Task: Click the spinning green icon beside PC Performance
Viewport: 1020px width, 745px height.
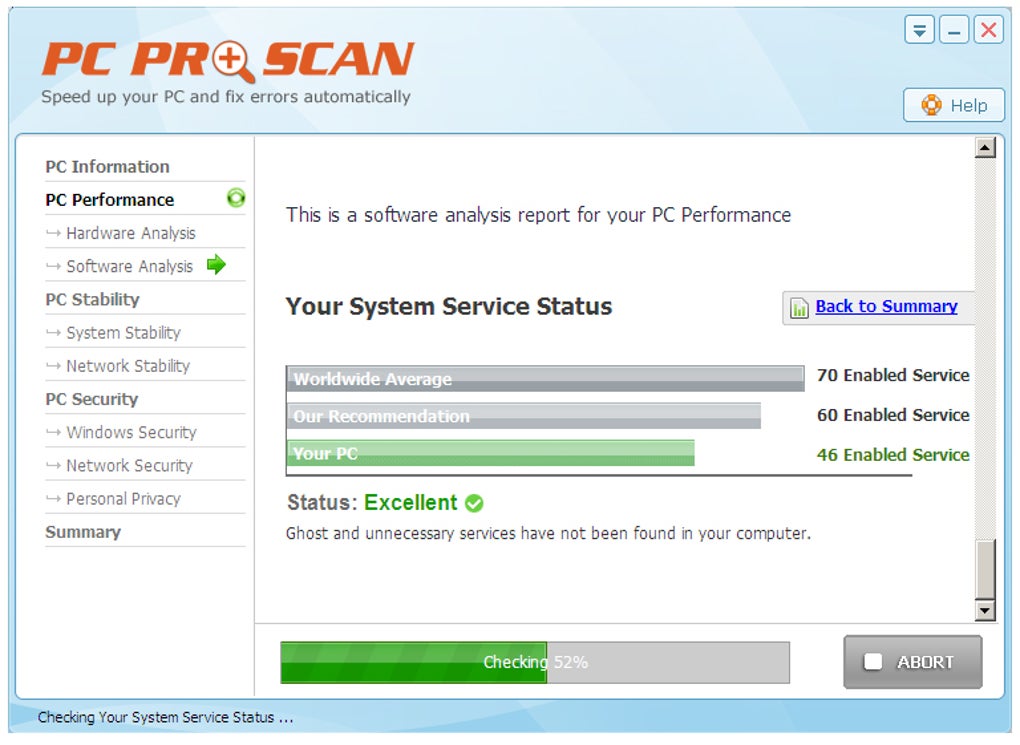Action: tap(235, 197)
